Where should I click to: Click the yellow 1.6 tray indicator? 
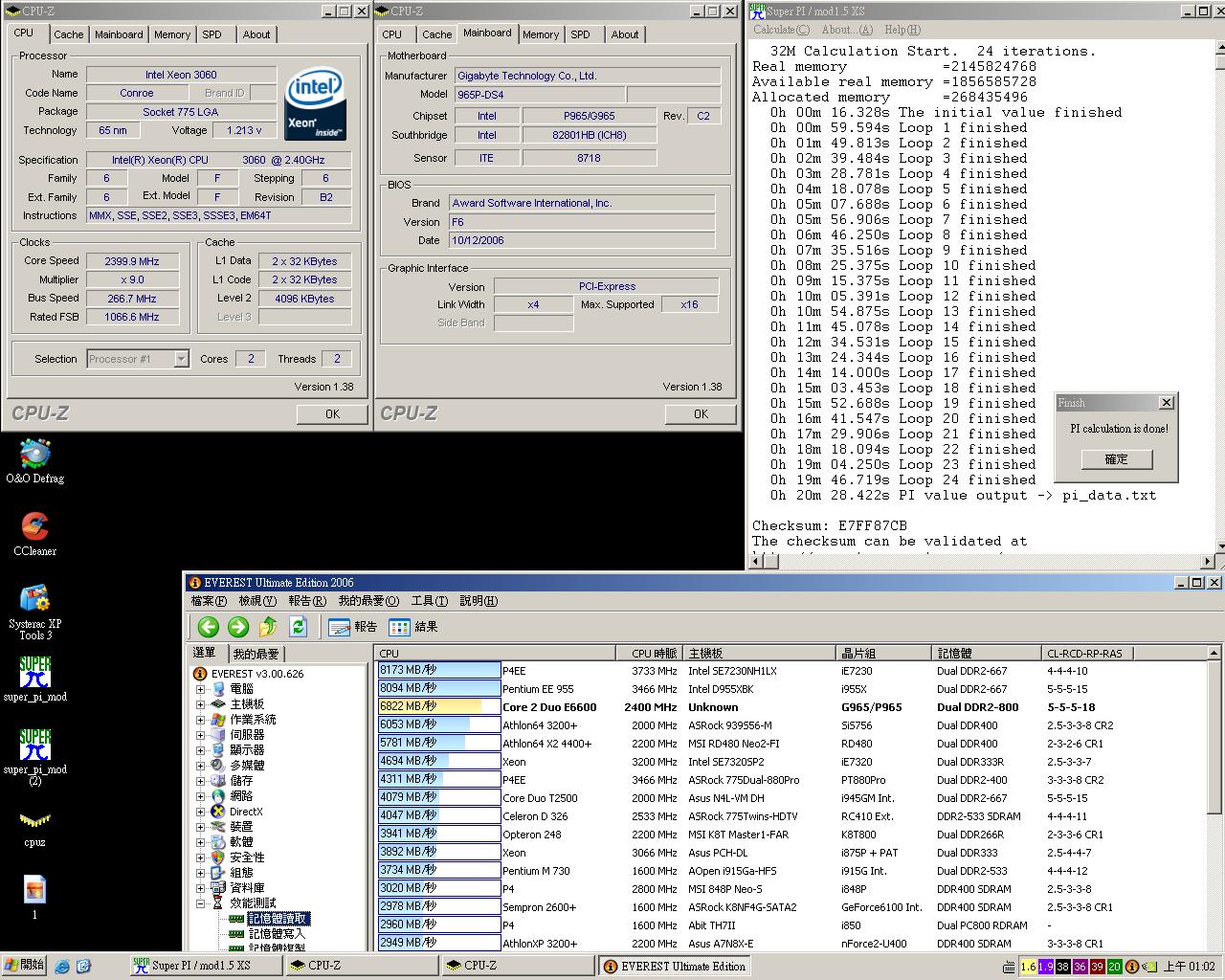coord(1029,967)
